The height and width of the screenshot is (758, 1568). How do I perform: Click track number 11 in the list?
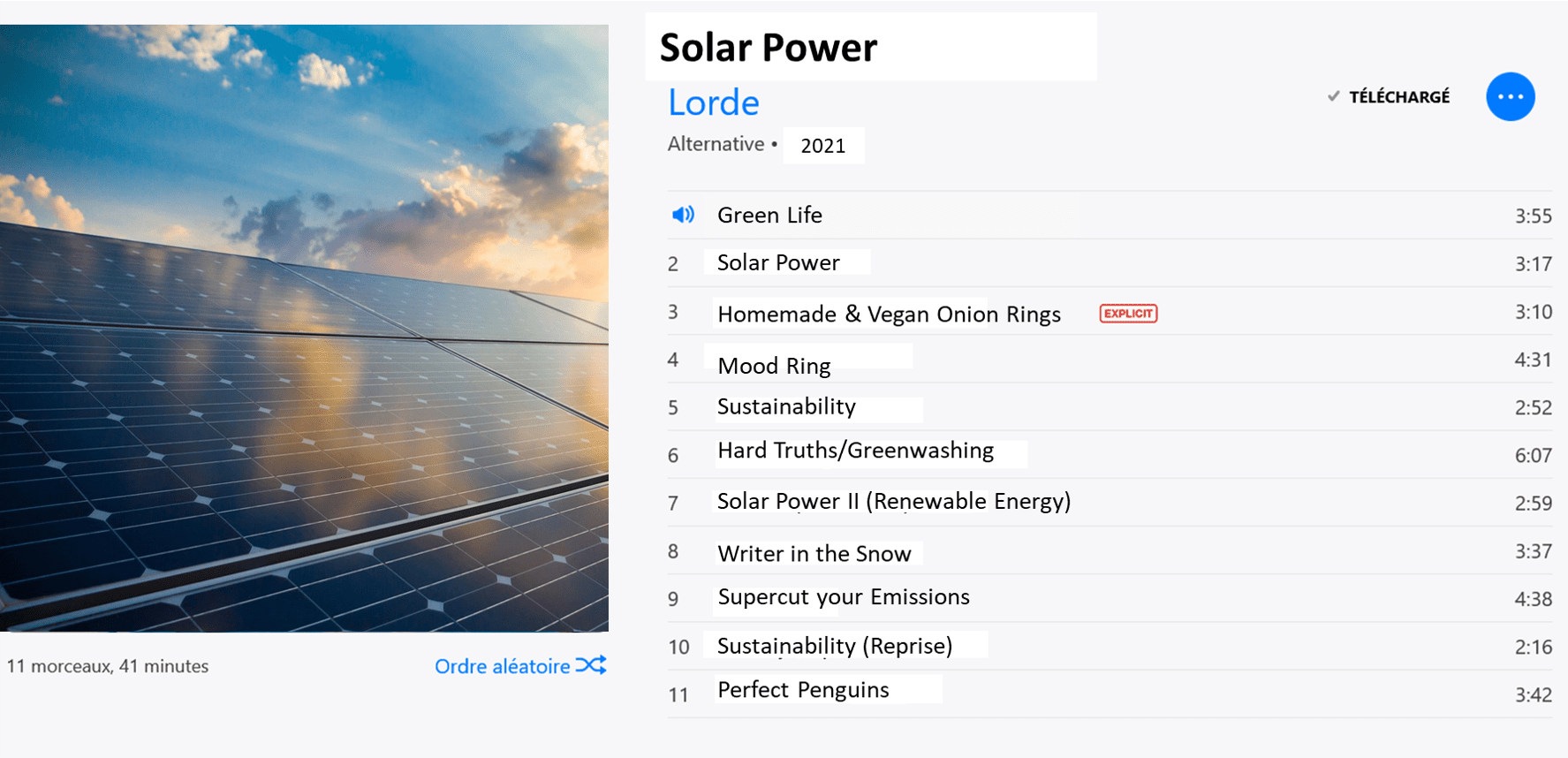[x=678, y=695]
